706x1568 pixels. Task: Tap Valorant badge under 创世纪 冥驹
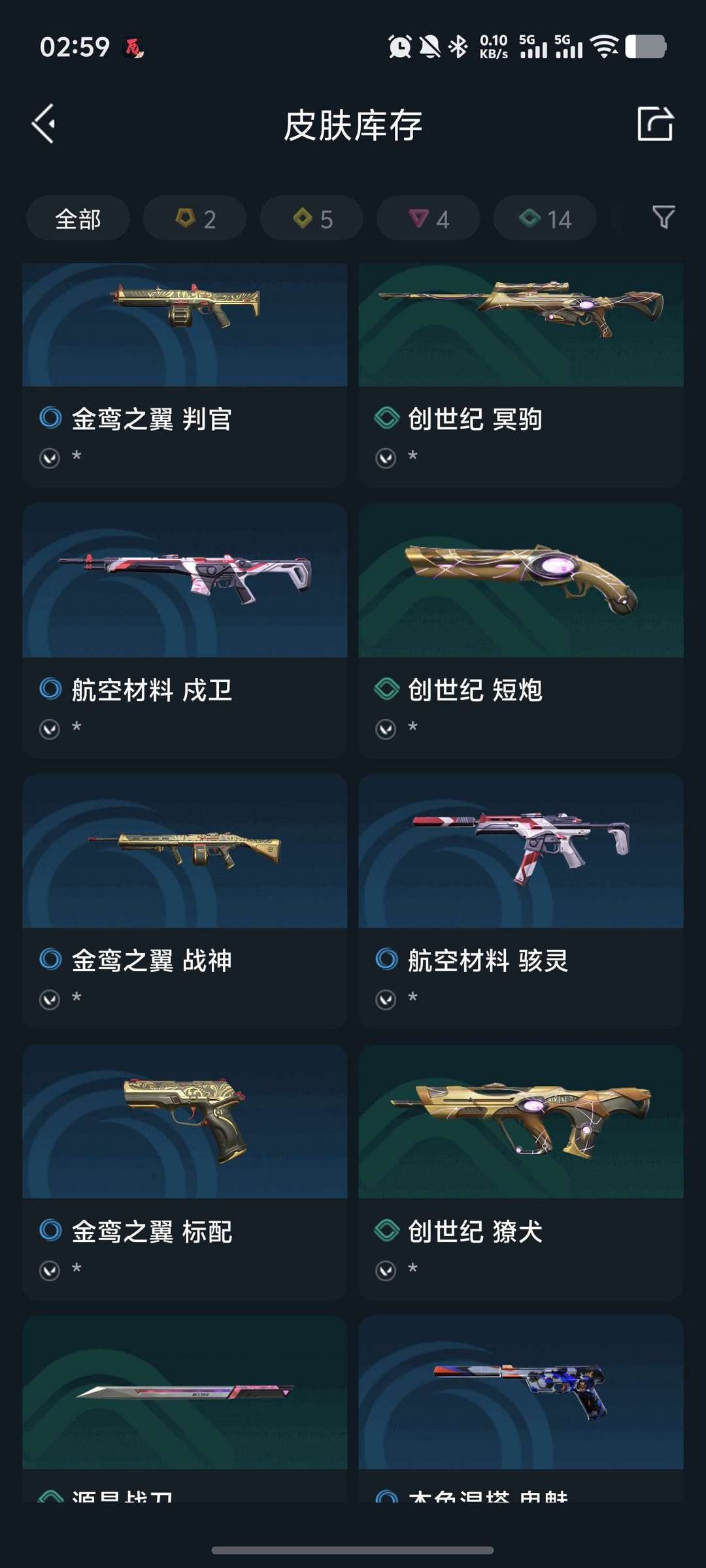tap(386, 458)
